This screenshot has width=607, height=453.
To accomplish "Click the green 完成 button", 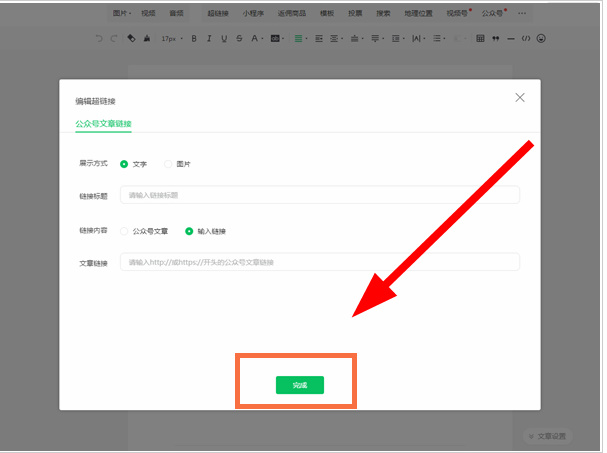I will (x=300, y=385).
